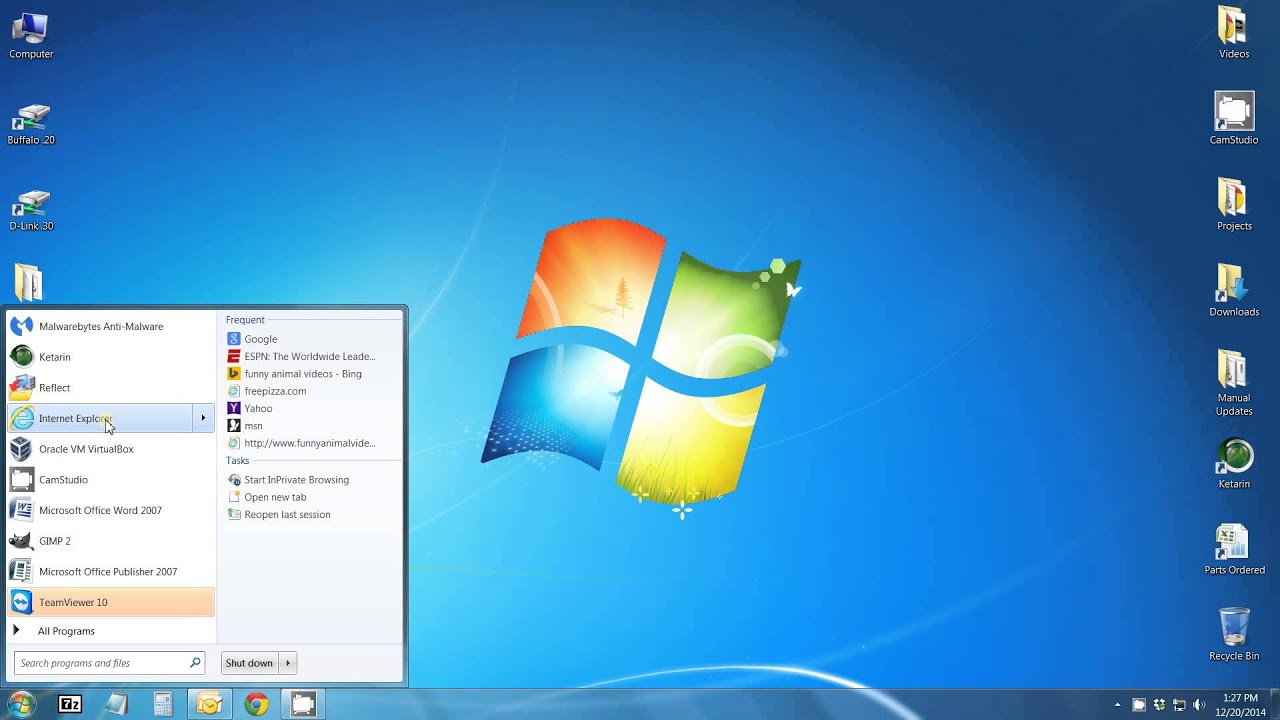The width and height of the screenshot is (1280, 720).
Task: Click the Windows Start orb
Action: pos(21,704)
